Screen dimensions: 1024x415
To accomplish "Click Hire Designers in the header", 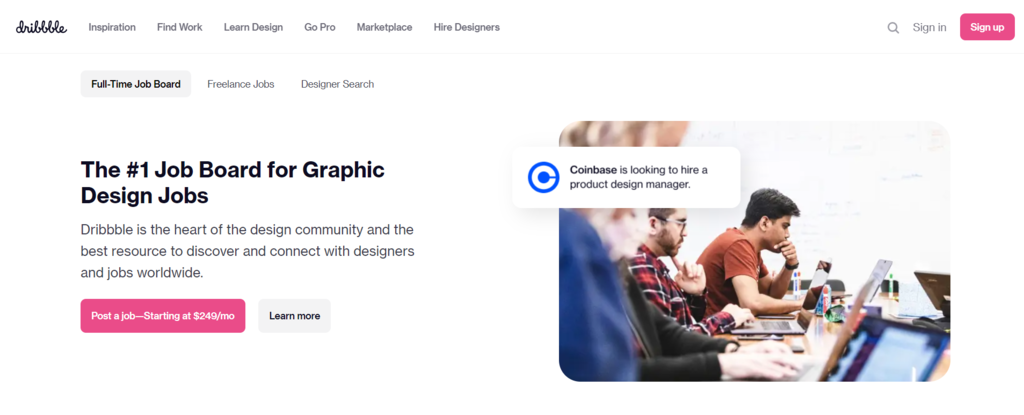I will coord(466,27).
